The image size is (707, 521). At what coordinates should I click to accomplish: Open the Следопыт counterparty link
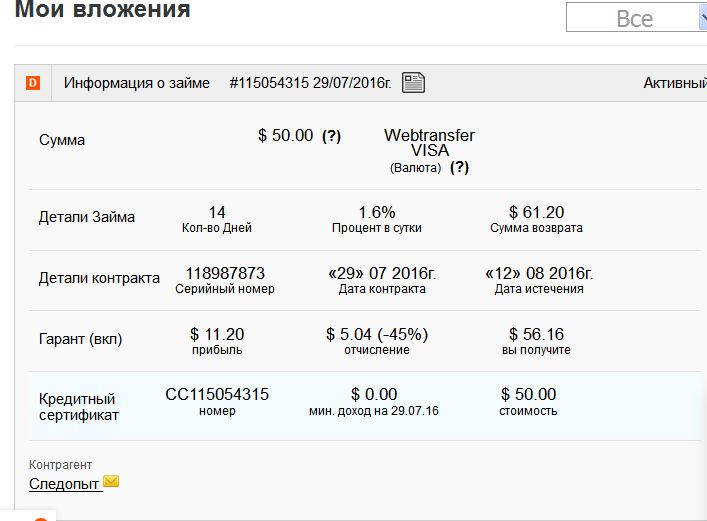64,484
